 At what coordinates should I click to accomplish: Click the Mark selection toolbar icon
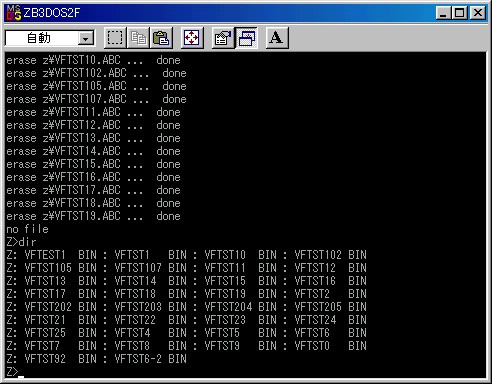(115, 38)
